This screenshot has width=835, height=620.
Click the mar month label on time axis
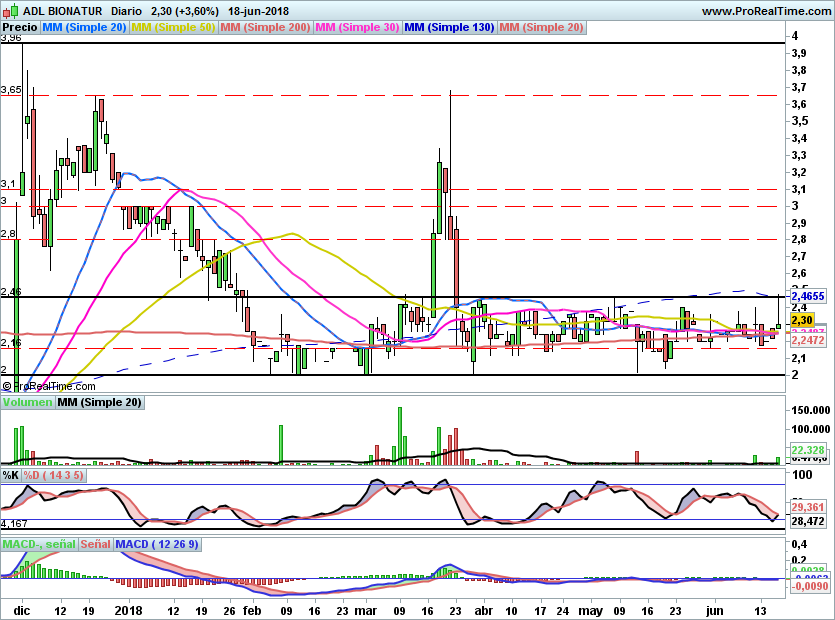(366, 611)
